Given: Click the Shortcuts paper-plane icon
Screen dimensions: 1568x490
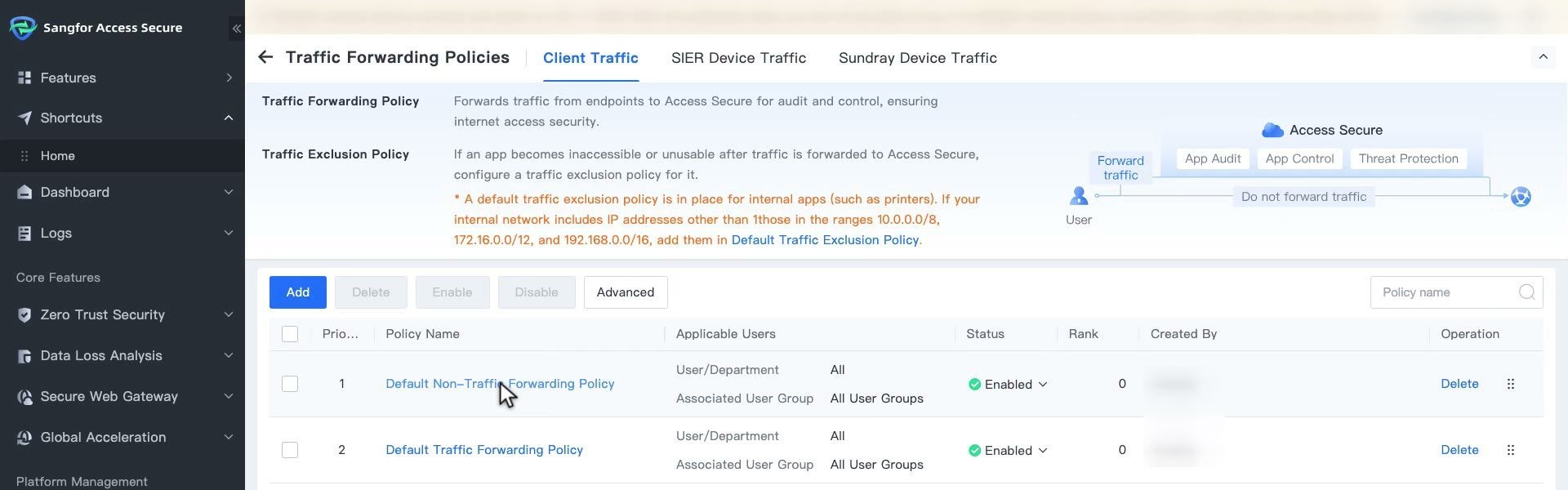Looking at the screenshot, I should [x=24, y=118].
